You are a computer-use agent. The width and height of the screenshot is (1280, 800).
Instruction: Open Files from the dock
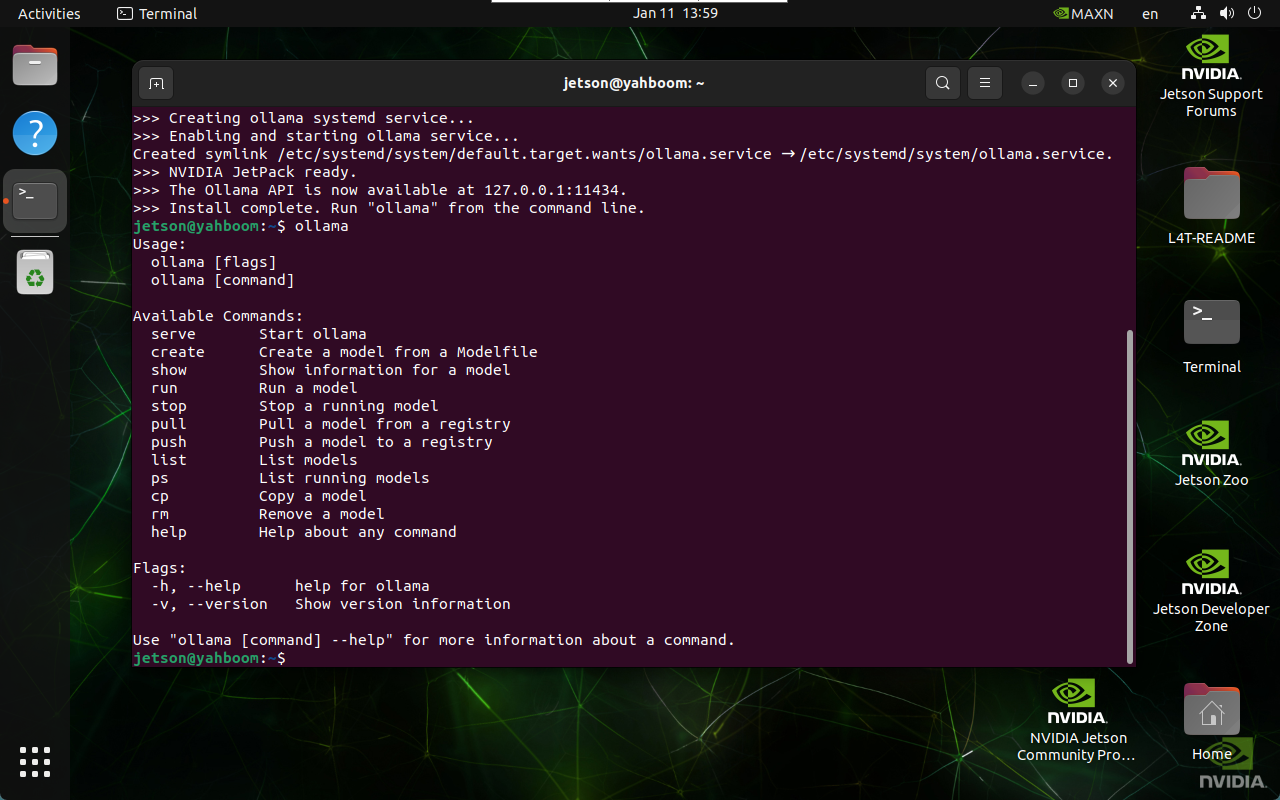tap(35, 67)
